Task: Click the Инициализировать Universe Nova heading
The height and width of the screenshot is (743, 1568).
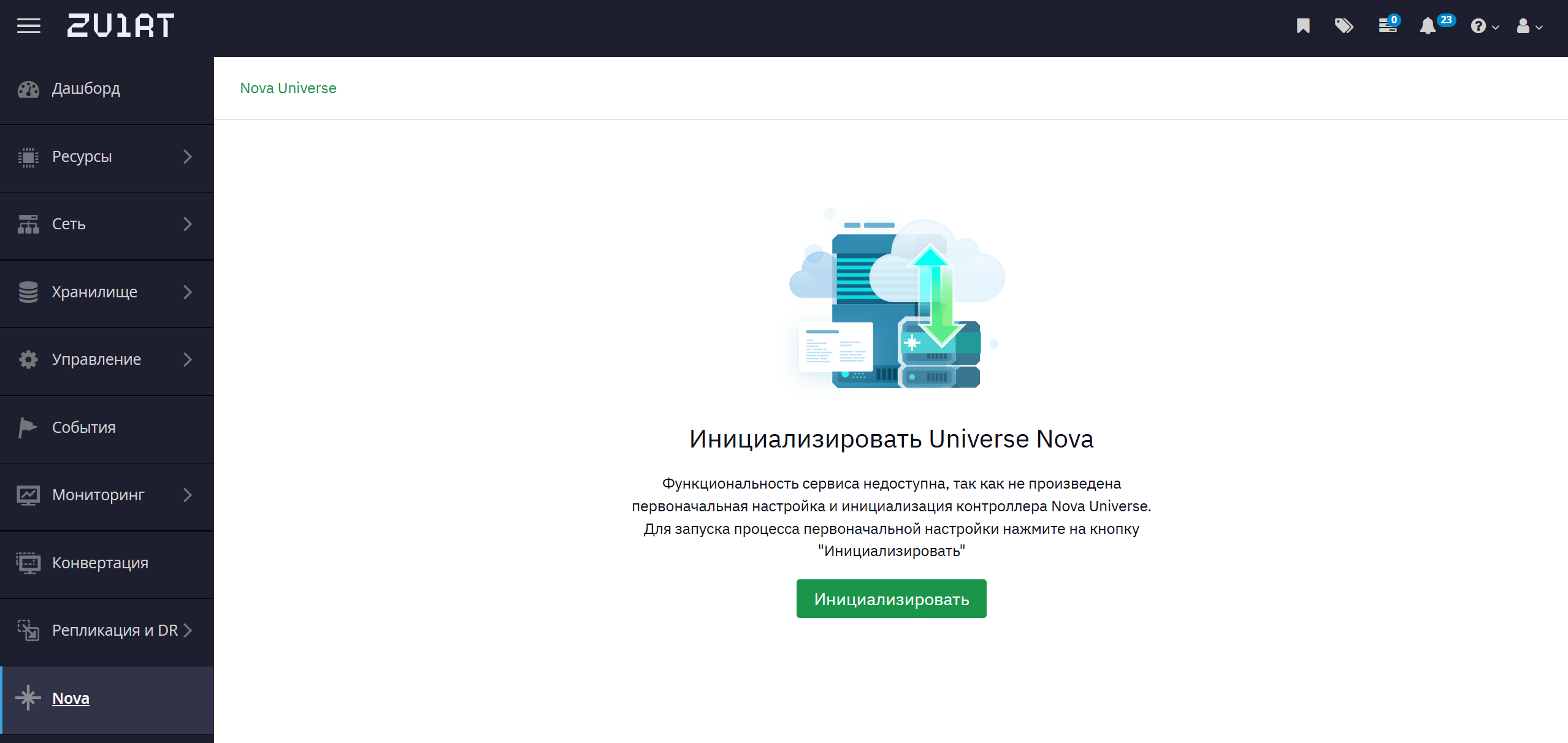Action: tap(891, 439)
